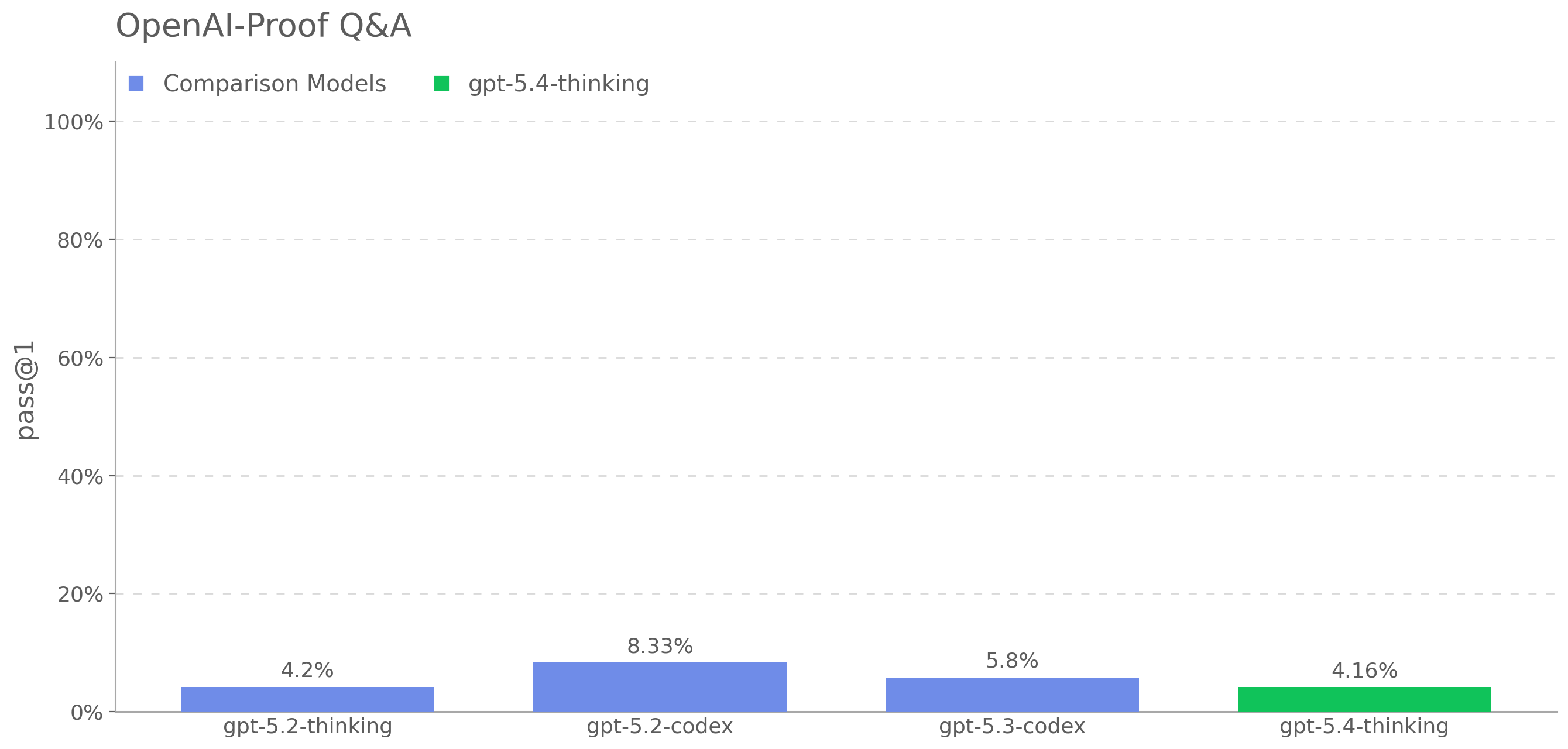Select the "gpt-5.4-thinking" legend text

(x=558, y=83)
